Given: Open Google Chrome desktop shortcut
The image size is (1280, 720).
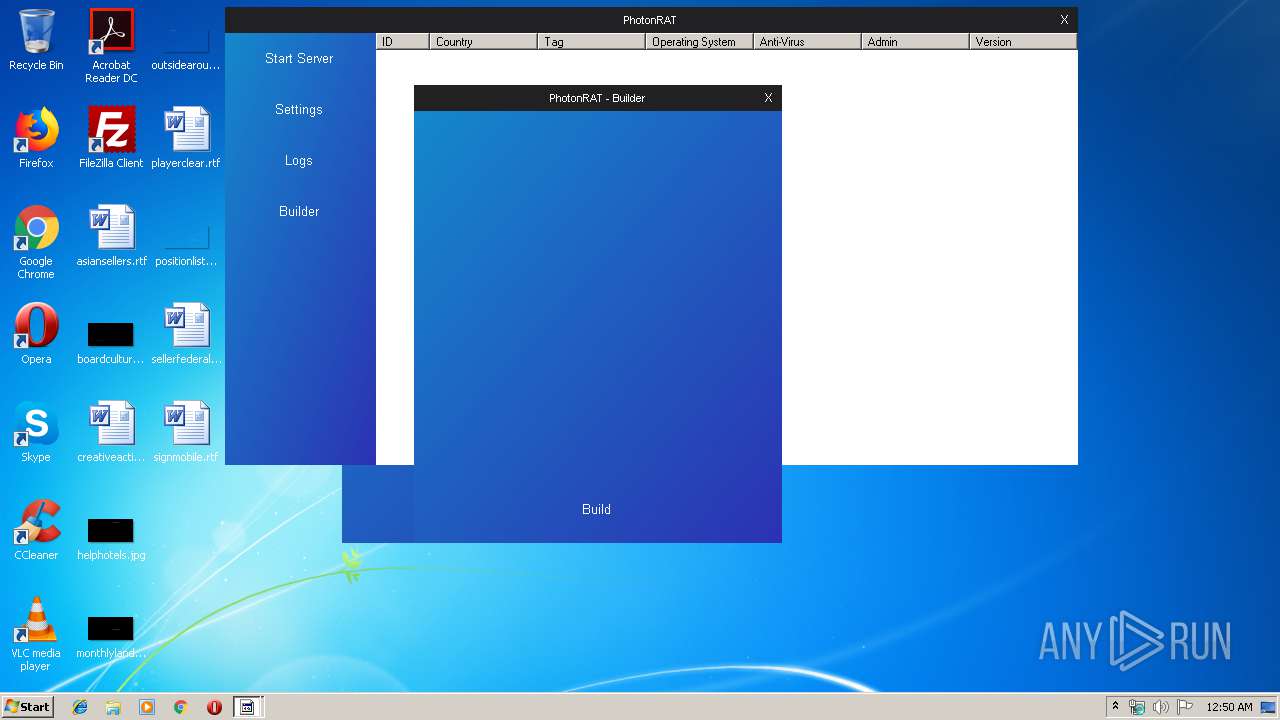Looking at the screenshot, I should pos(36,242).
